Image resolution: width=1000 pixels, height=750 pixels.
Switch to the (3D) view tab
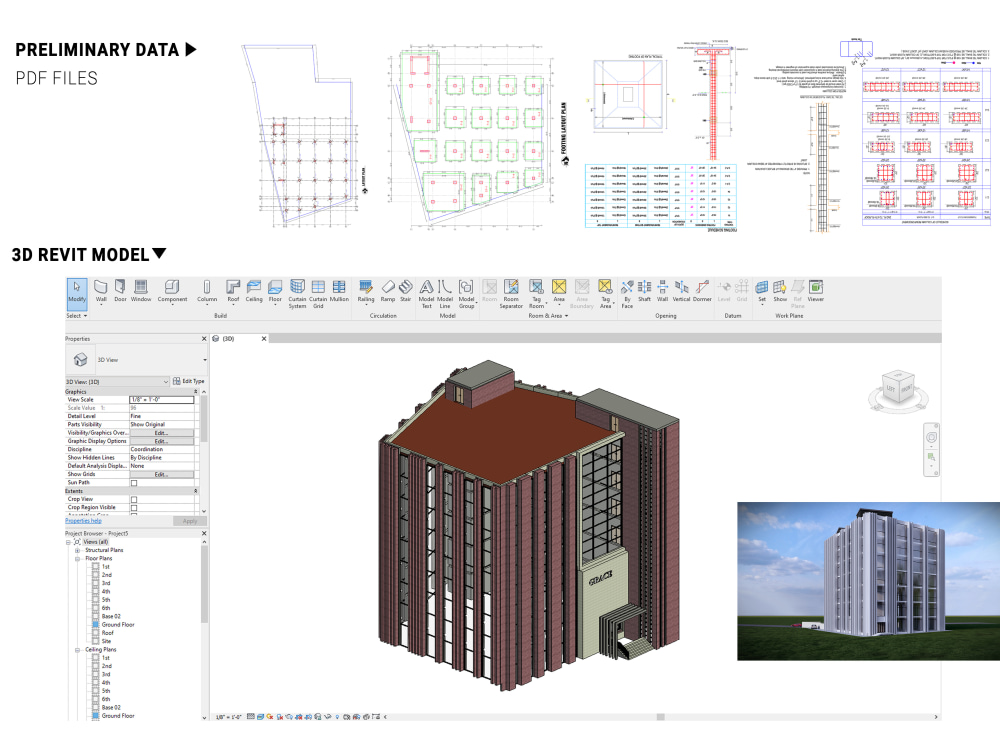click(x=227, y=339)
